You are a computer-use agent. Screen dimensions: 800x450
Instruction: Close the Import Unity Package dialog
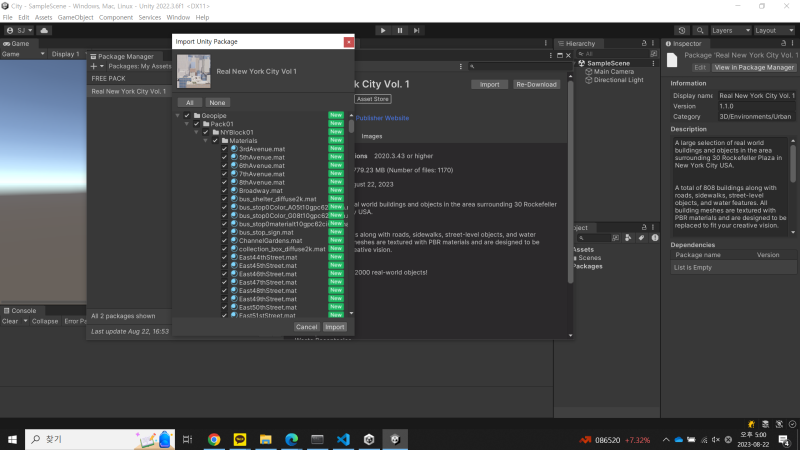[348, 42]
